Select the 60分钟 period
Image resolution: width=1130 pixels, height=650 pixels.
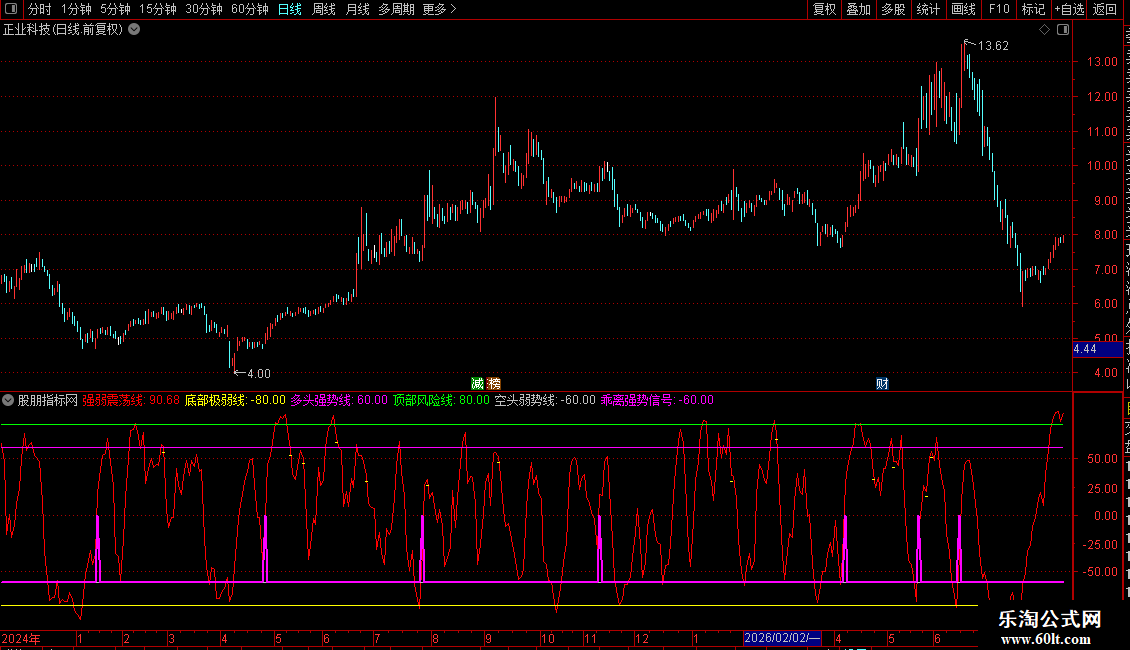(x=250, y=9)
